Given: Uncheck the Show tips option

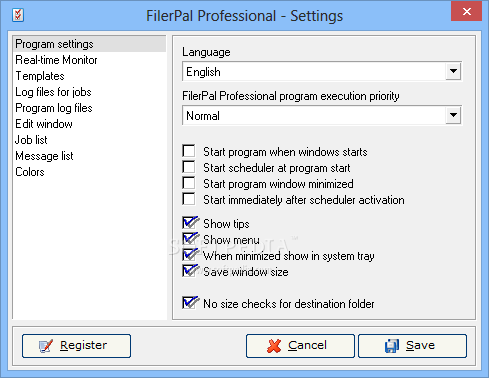Looking at the screenshot, I should tap(190, 222).
